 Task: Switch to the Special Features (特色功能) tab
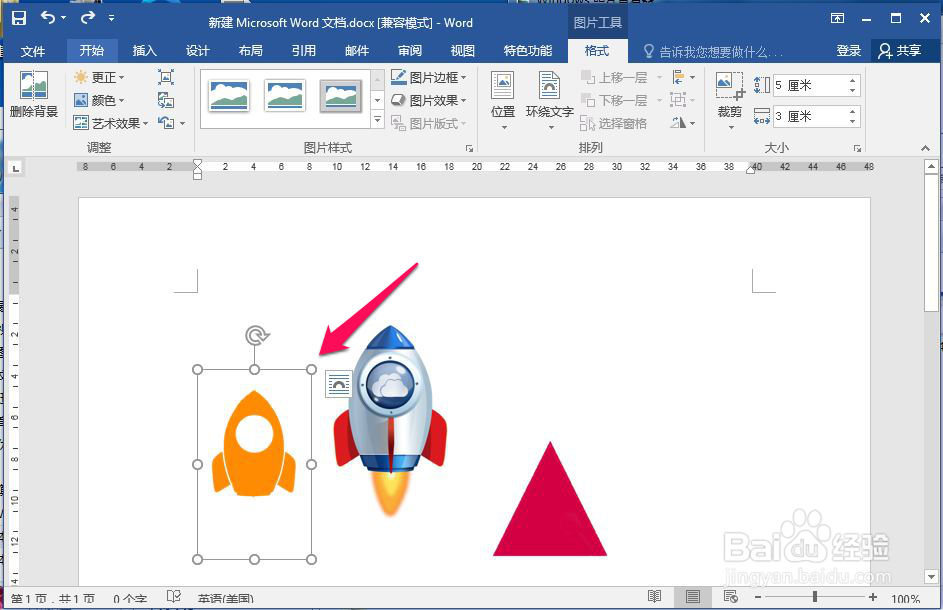tap(527, 51)
